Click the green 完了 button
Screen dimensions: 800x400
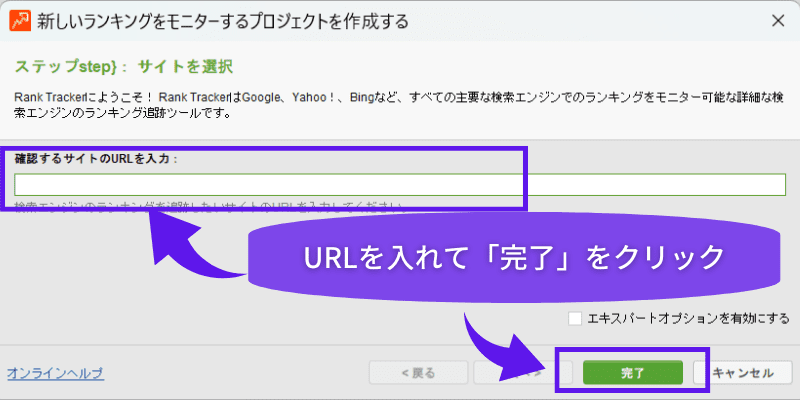[x=633, y=373]
